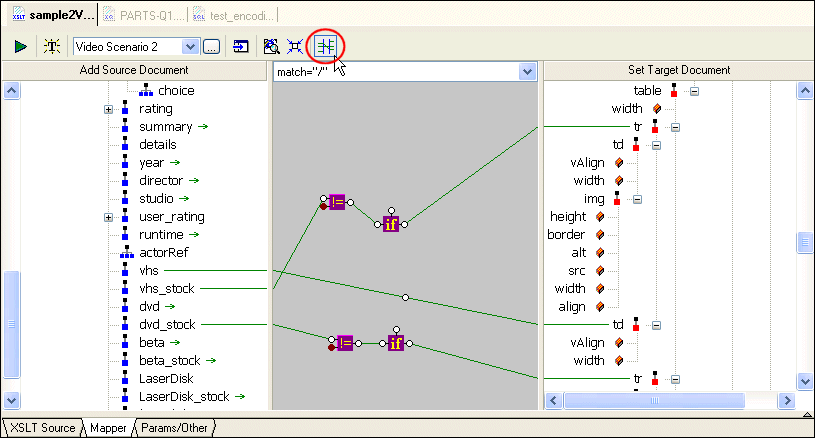Click the blue collapse-arrows toolbar icon
815x438 pixels.
(x=295, y=46)
